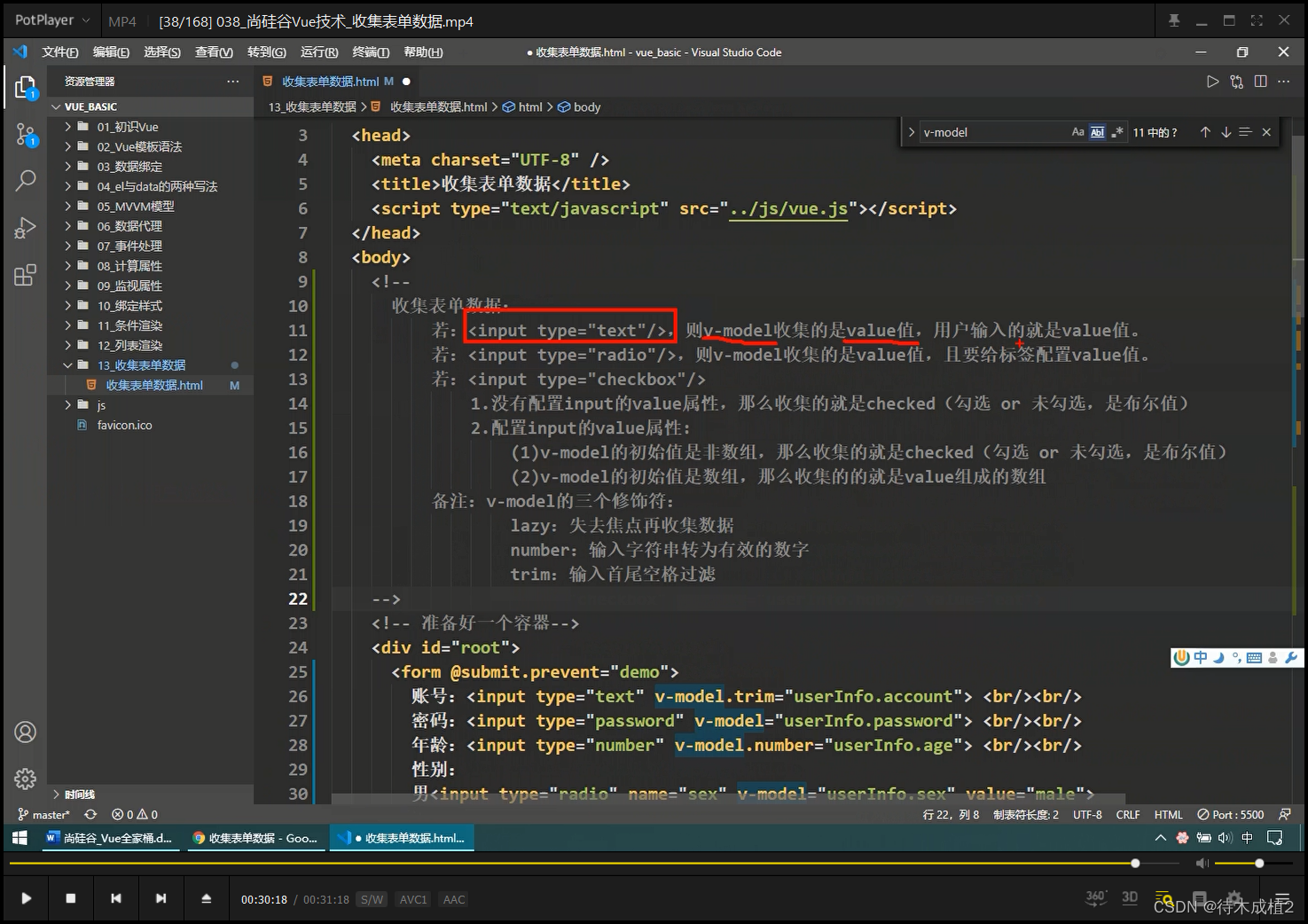The image size is (1308, 924).
Task: Click the Word document taskbar button
Action: pos(110,838)
